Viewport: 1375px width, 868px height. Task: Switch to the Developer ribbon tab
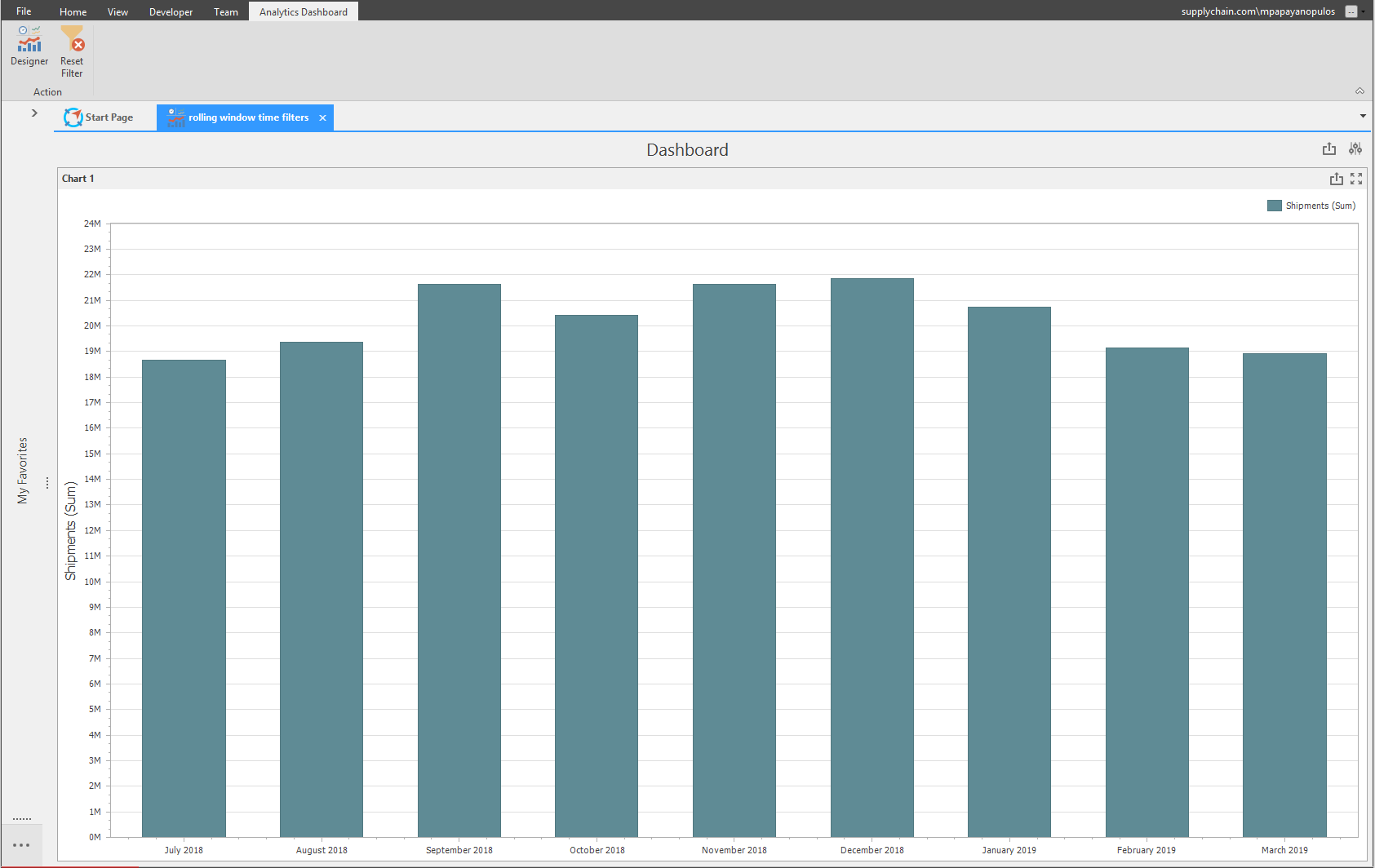coord(171,11)
